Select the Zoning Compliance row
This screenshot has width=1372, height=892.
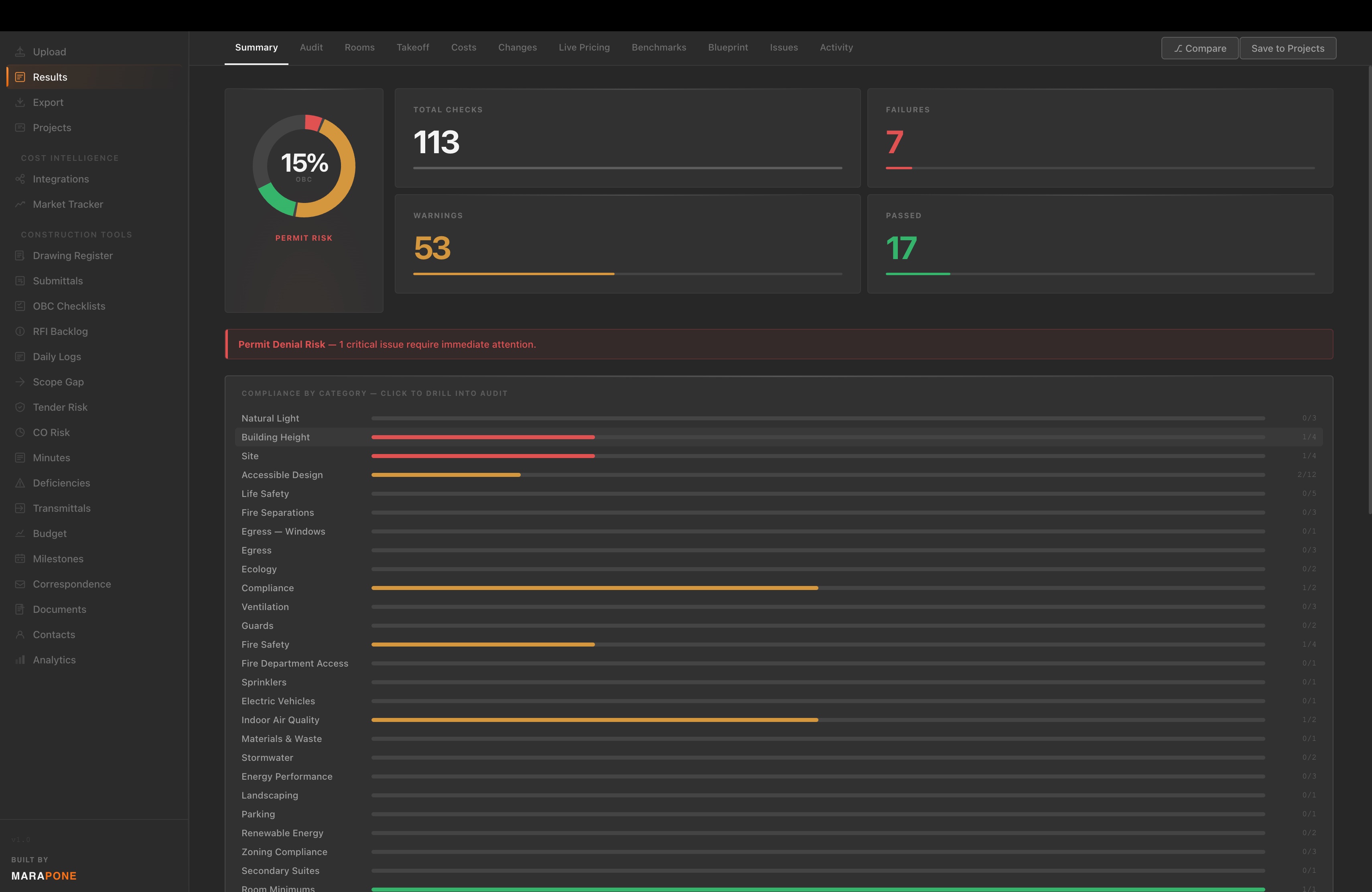click(x=779, y=851)
